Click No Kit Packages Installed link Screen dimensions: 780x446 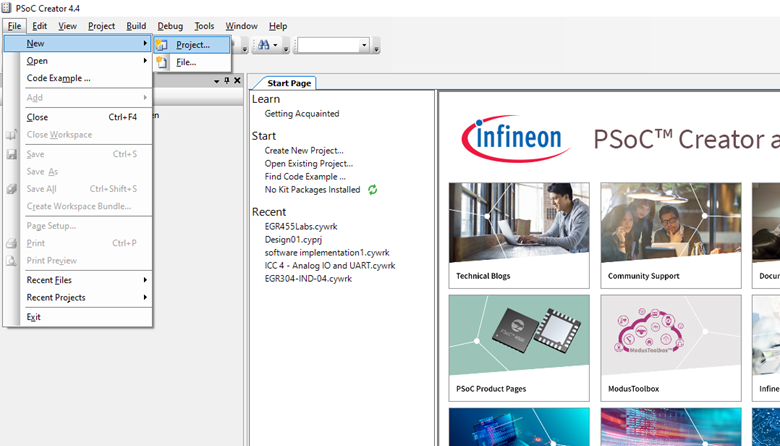point(312,189)
